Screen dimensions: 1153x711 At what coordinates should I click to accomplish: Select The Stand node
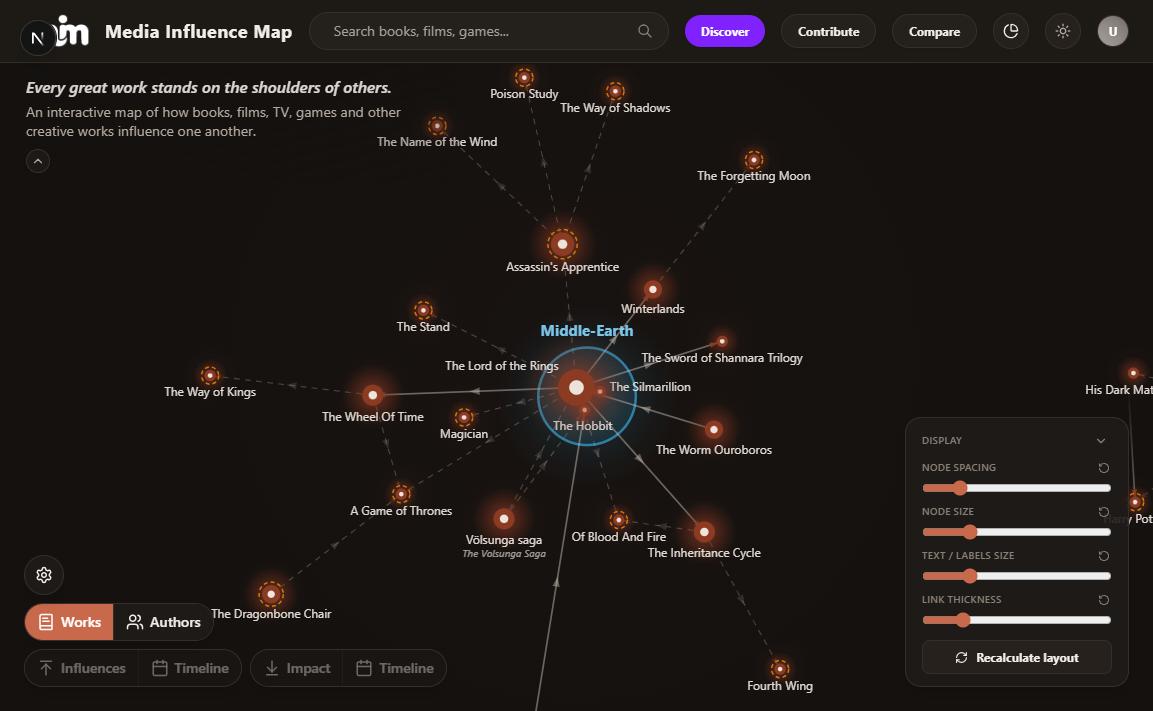pyautogui.click(x=423, y=310)
